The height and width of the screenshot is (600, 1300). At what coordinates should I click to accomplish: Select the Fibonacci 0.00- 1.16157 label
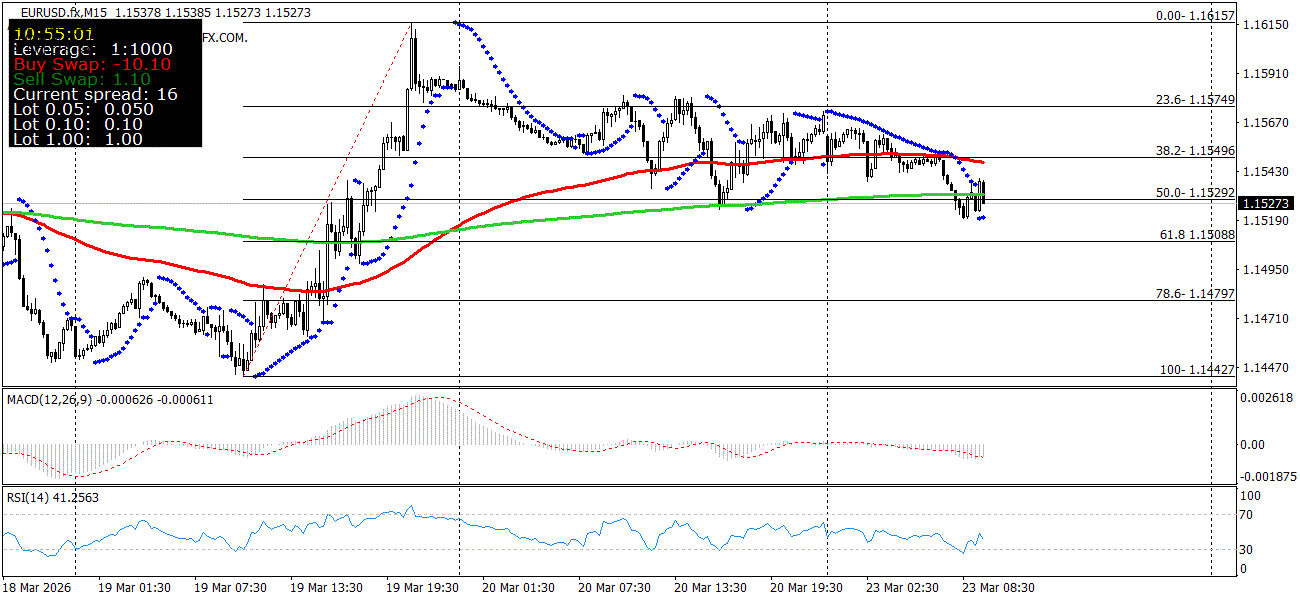(1195, 17)
